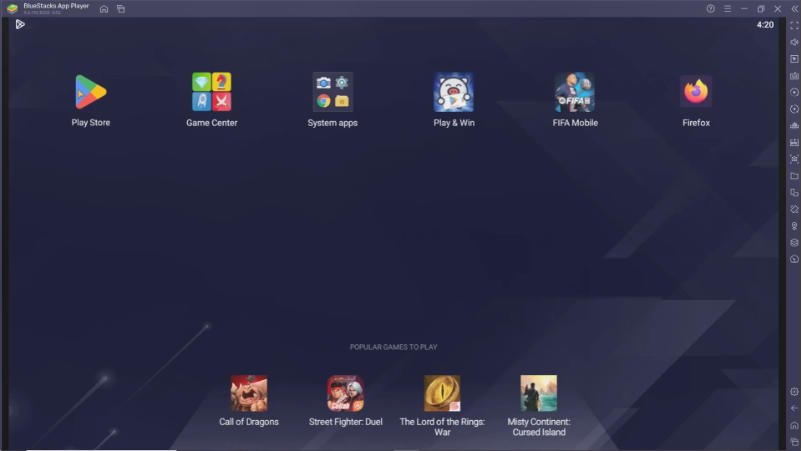Image resolution: width=802 pixels, height=451 pixels.
Task: Launch Street Fighter: Duel game
Action: (346, 393)
